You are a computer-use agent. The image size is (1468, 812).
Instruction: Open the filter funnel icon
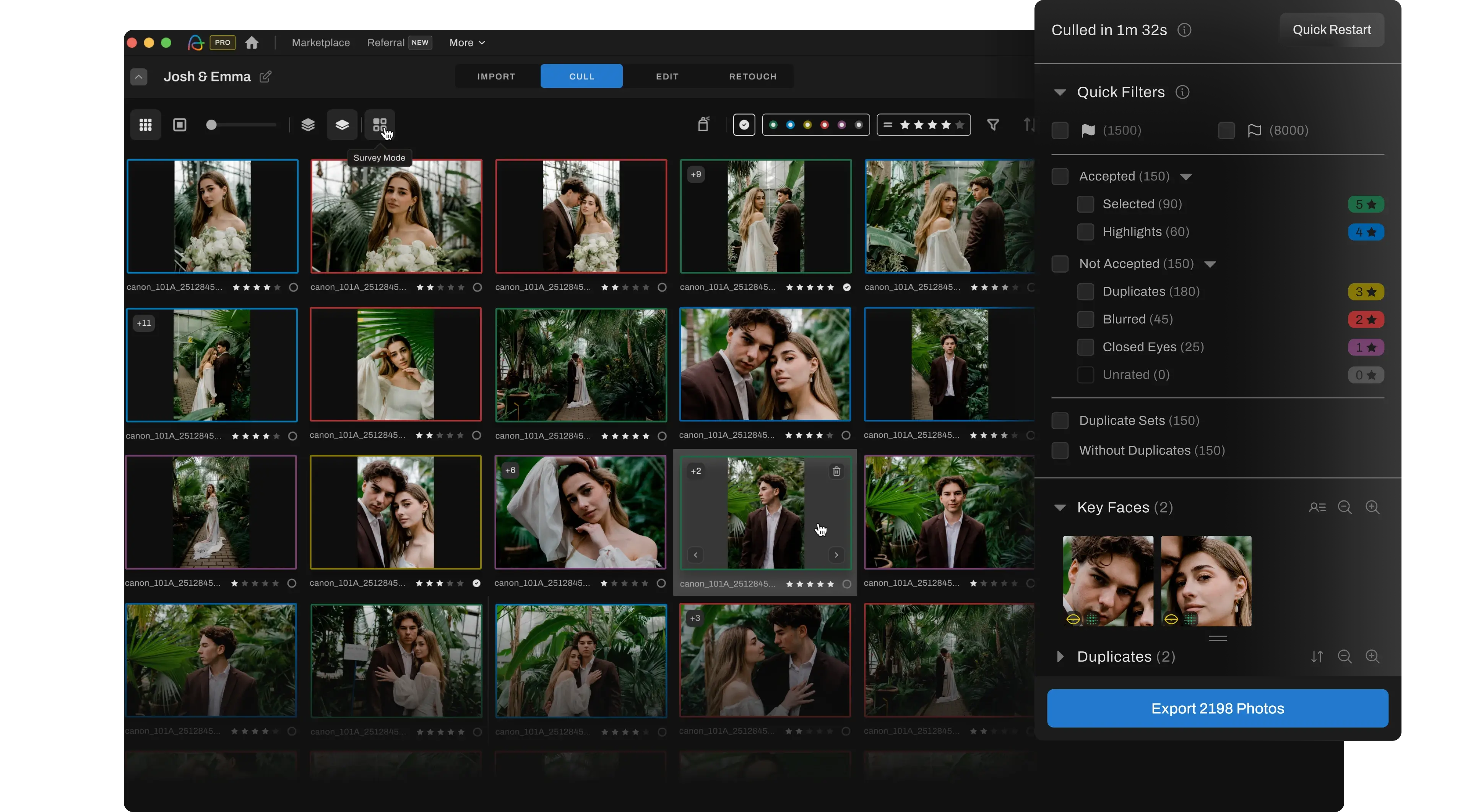993,124
